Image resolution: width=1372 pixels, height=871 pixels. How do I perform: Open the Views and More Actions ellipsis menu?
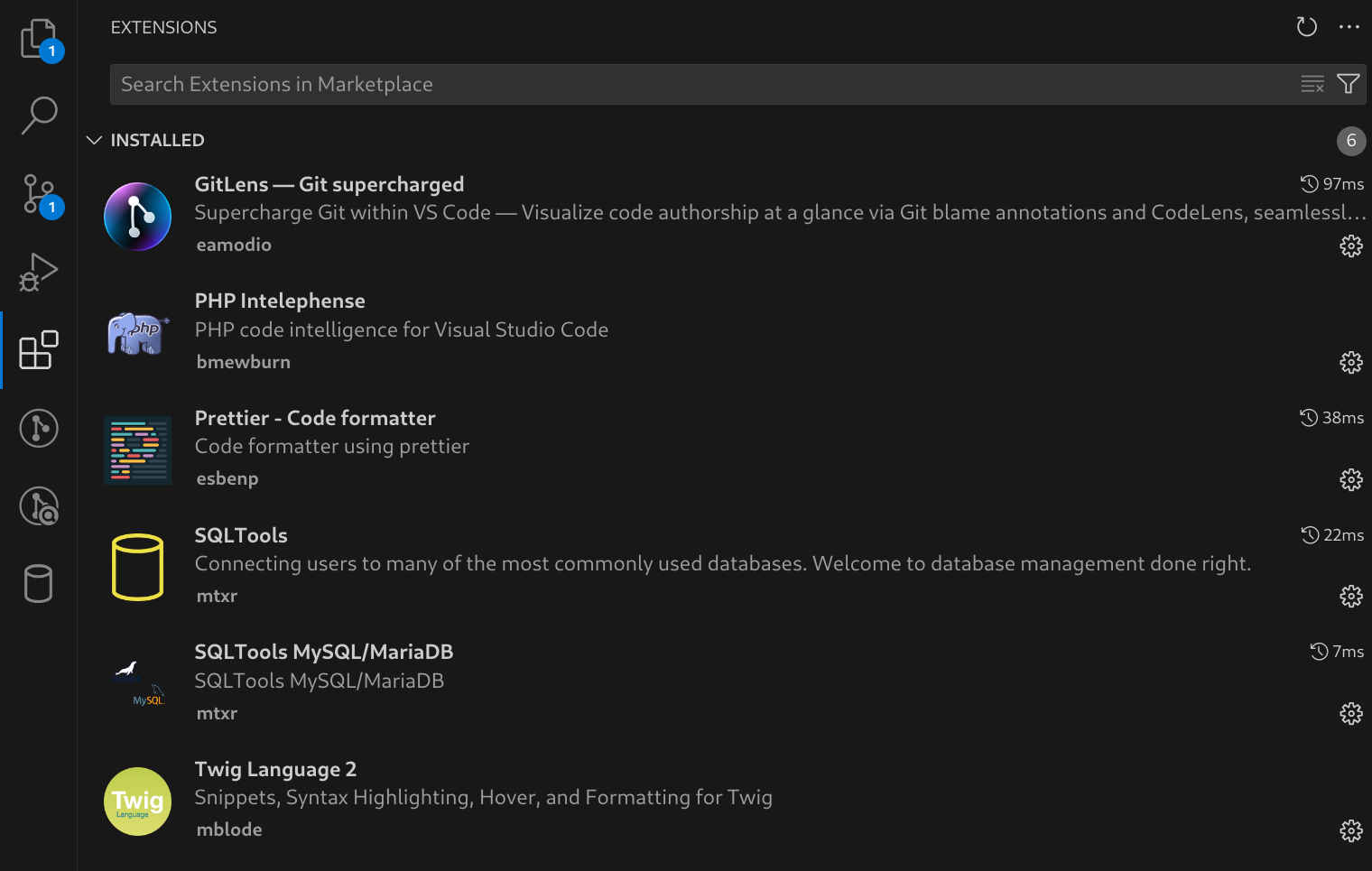[x=1349, y=27]
